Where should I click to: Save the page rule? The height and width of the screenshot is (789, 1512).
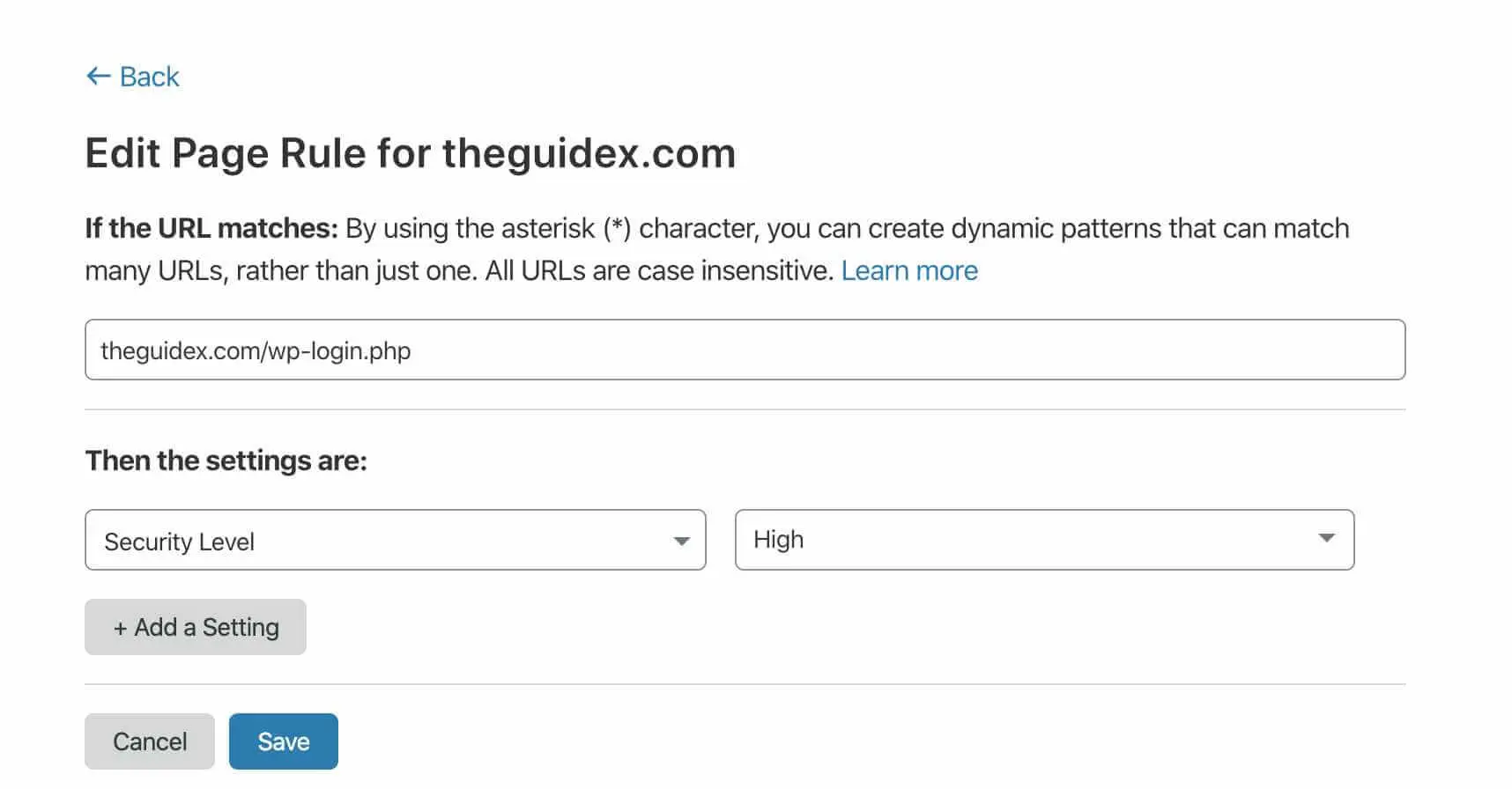pyautogui.click(x=284, y=741)
